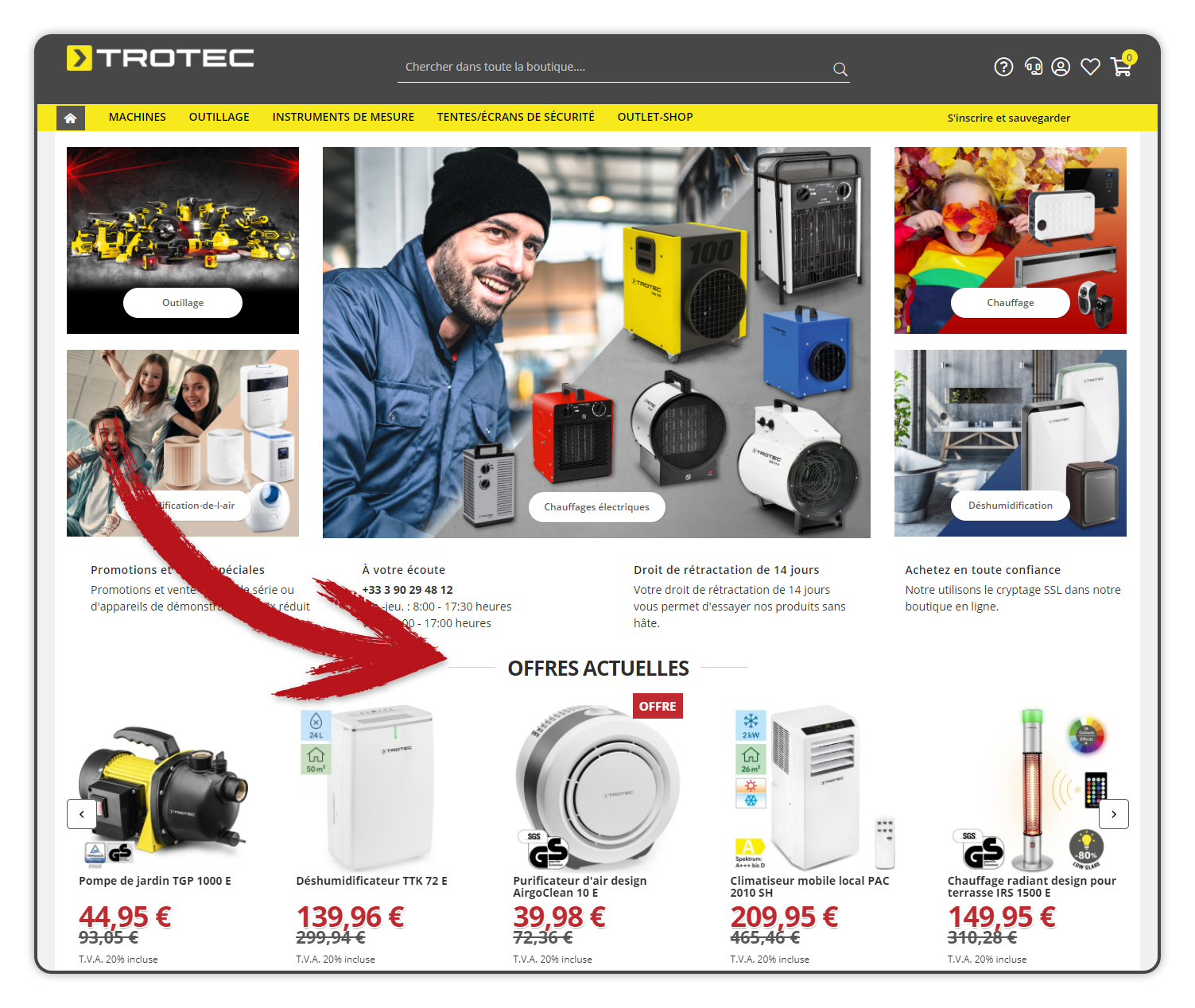Click the Trotec logo
This screenshot has width=1195, height=1008.
(x=161, y=58)
